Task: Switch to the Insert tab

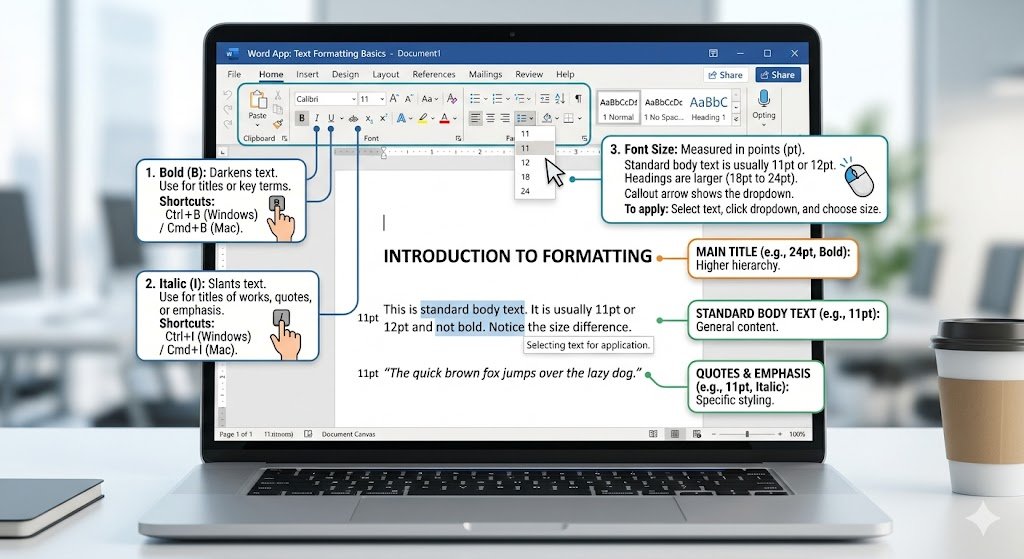Action: (307, 74)
